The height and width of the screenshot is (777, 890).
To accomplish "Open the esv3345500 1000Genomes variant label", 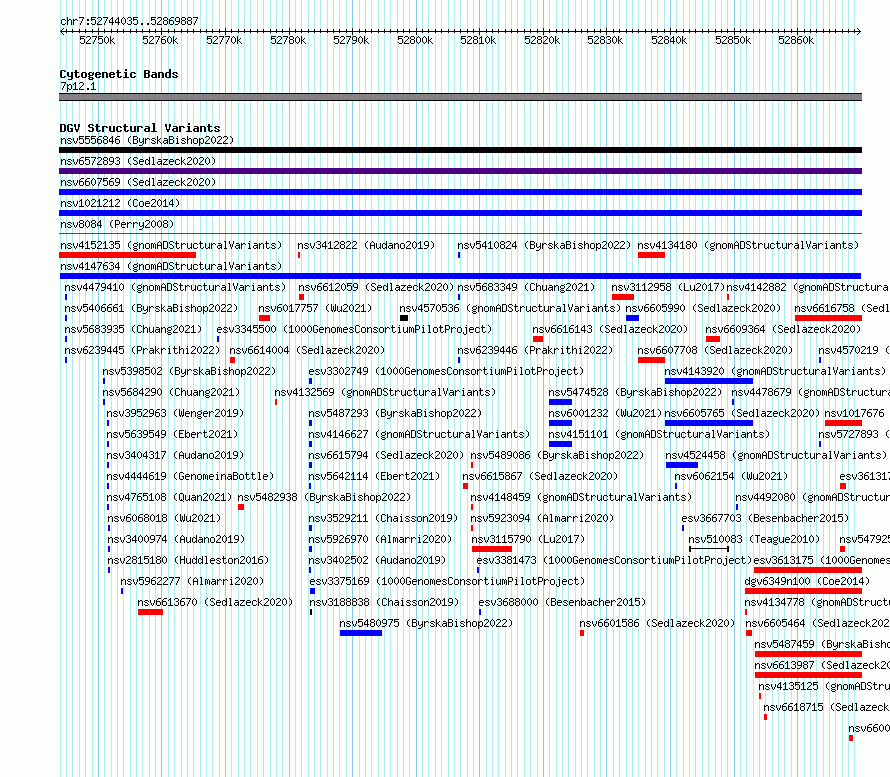I will coord(354,329).
